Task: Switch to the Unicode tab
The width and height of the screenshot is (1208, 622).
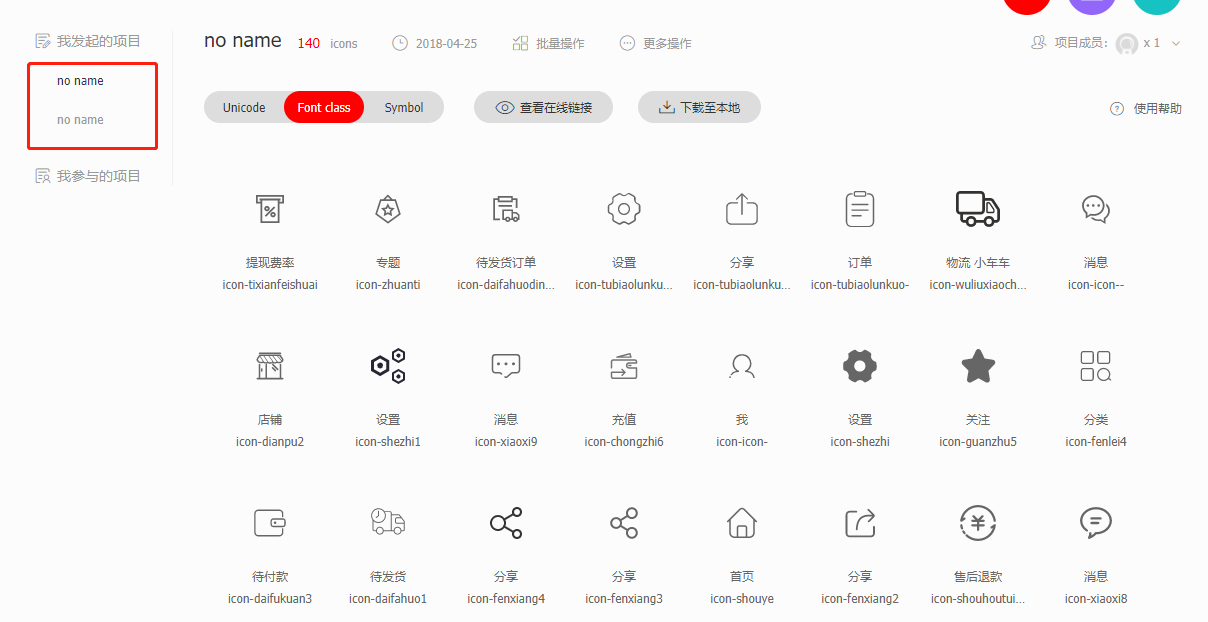Action: [x=244, y=107]
